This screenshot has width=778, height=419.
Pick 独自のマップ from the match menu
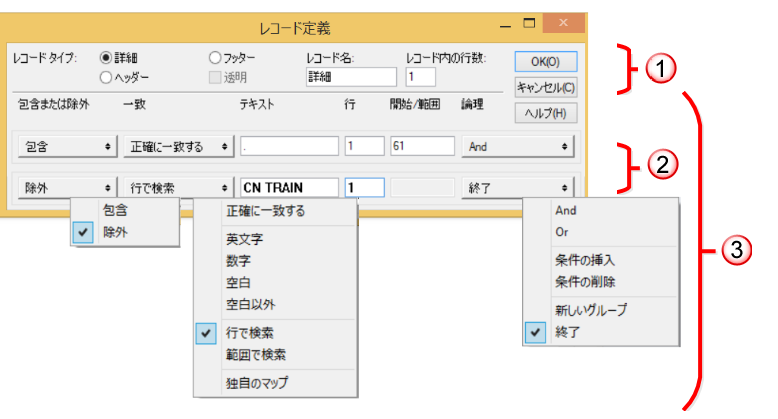click(258, 382)
